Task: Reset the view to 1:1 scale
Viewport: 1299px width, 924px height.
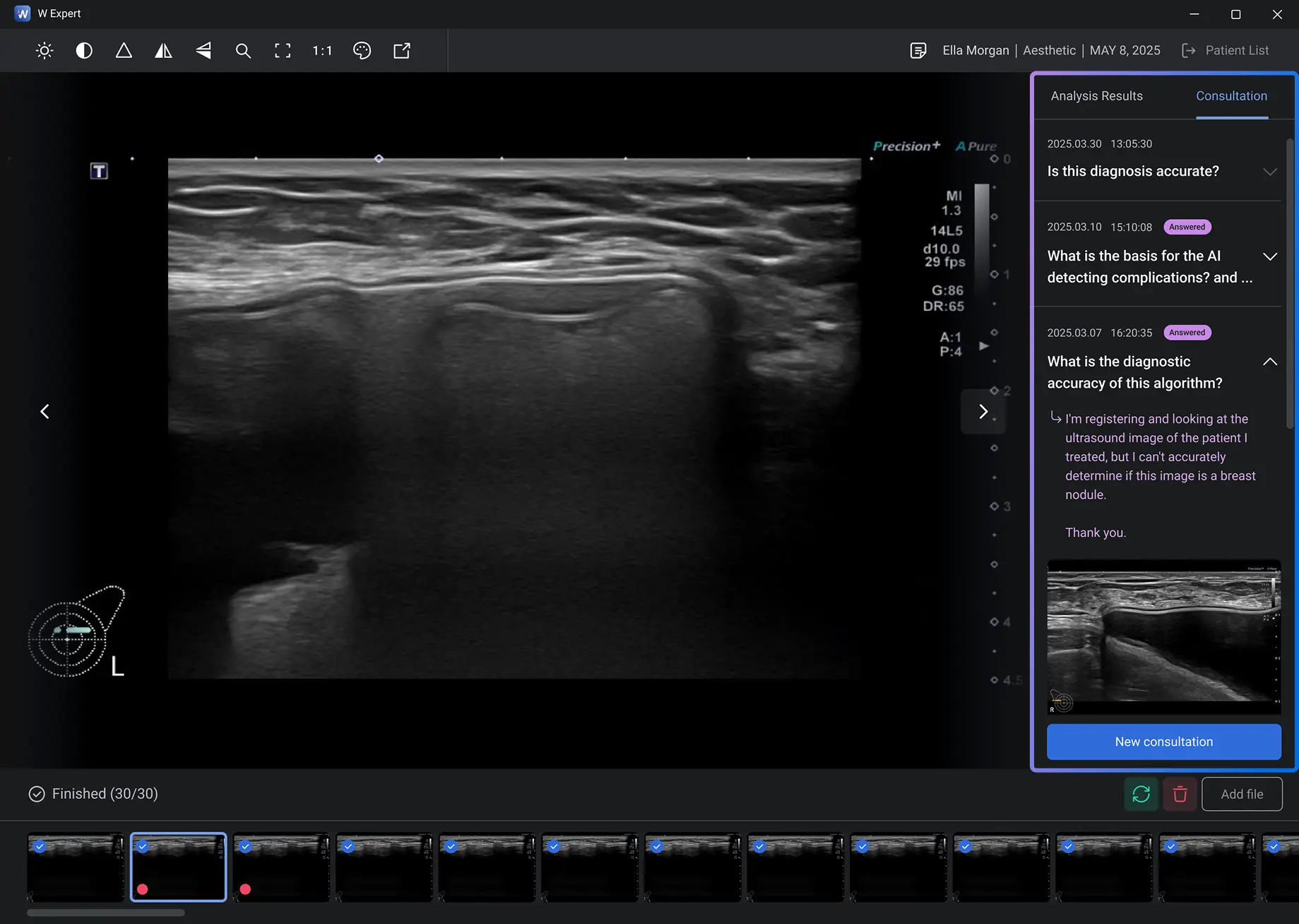Action: (x=322, y=51)
